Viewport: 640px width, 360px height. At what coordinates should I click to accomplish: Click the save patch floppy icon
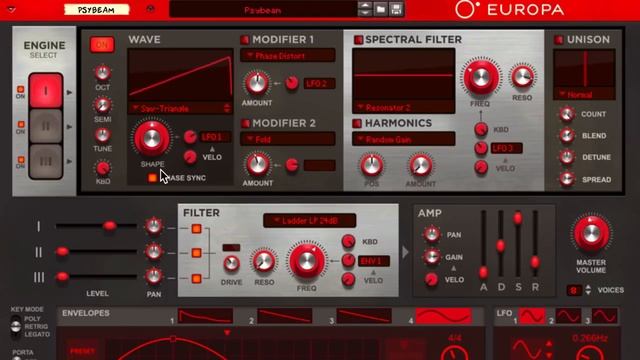pyautogui.click(x=396, y=9)
